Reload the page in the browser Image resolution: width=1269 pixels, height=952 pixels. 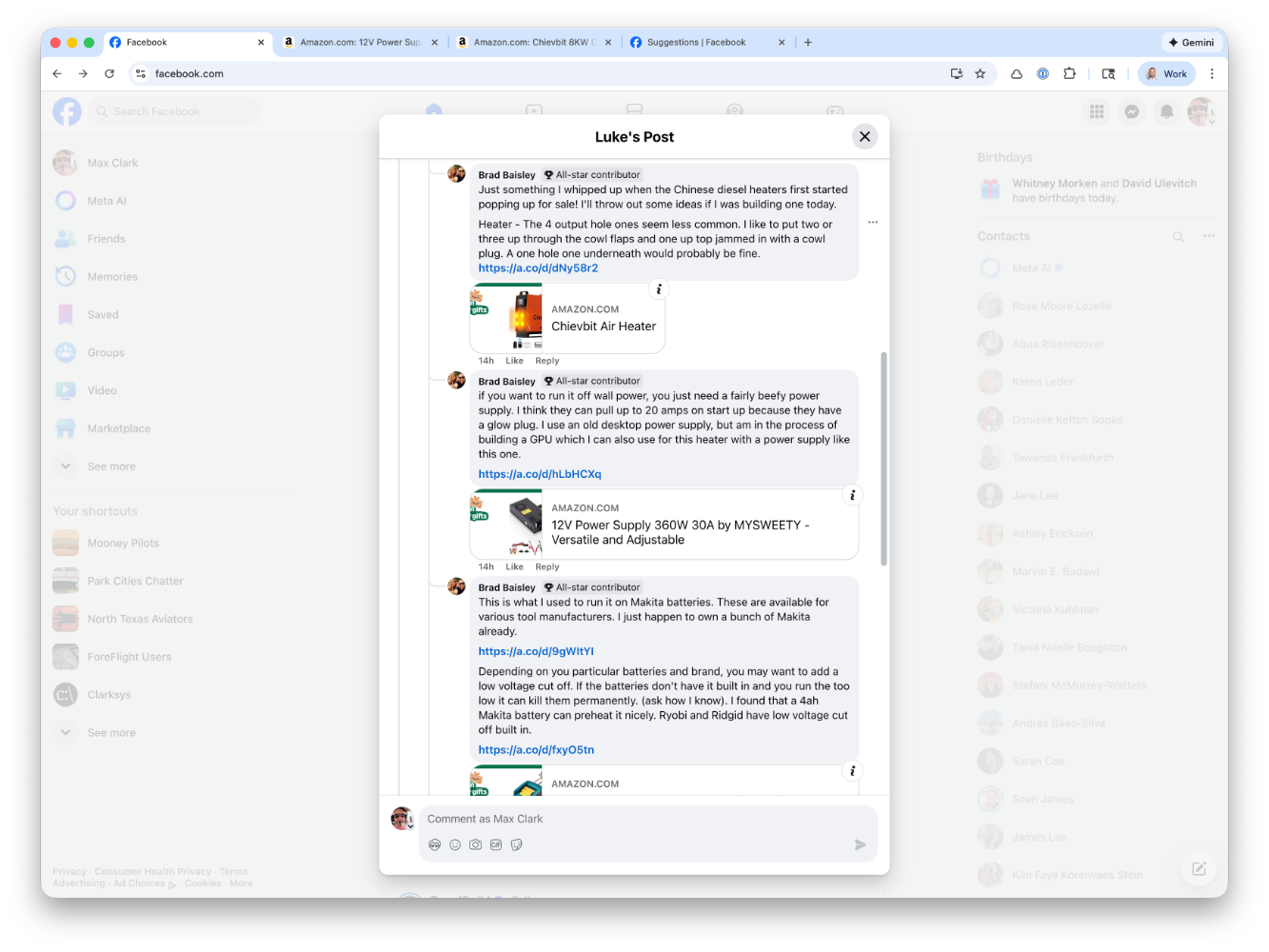(109, 73)
